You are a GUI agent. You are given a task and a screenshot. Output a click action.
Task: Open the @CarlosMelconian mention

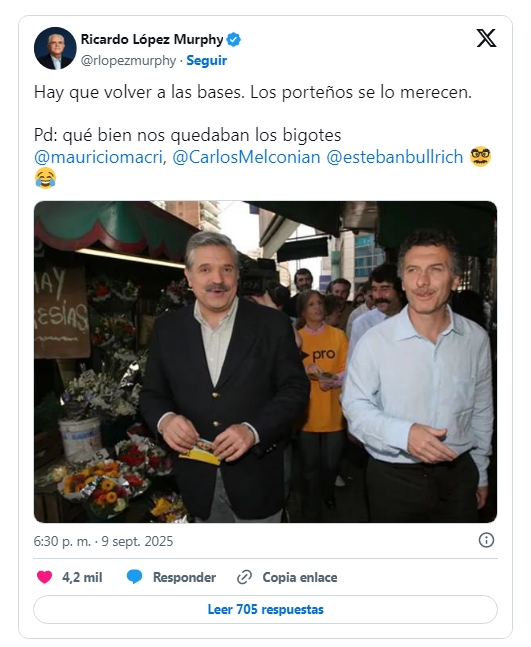(246, 157)
